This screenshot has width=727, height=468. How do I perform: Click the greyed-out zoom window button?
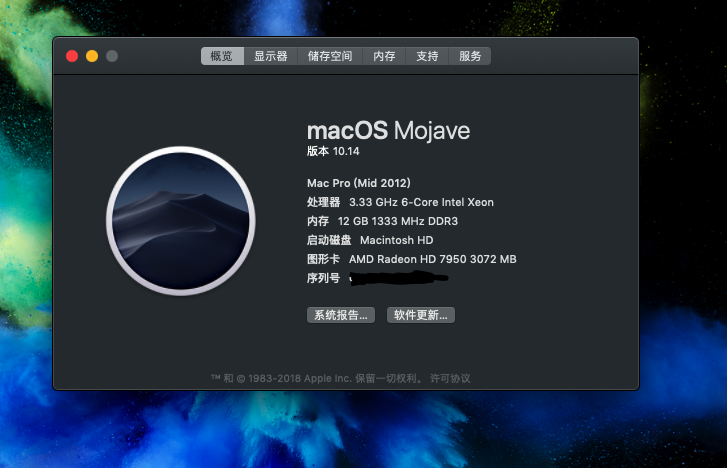(x=112, y=56)
